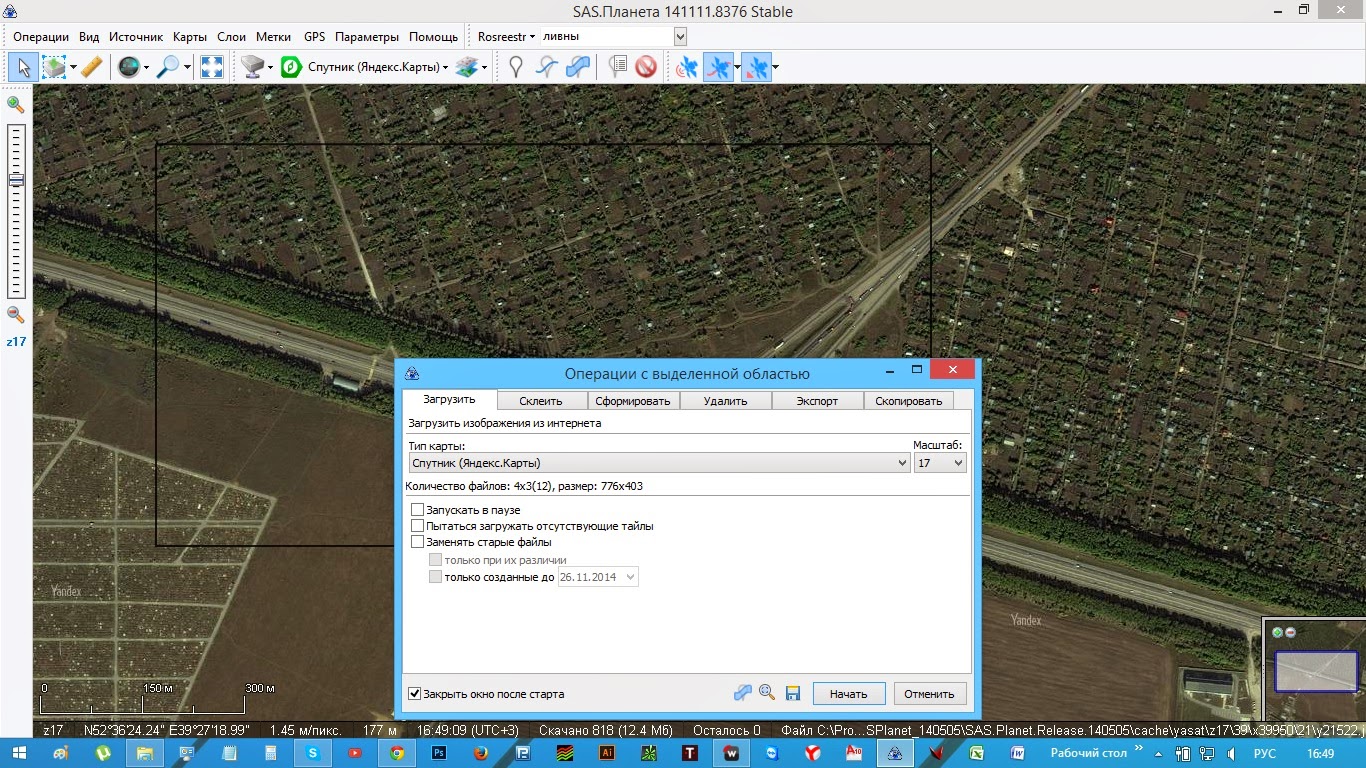The width and height of the screenshot is (1366, 768).
Task: Uncheck 'Закрыть окно после старта'
Action: point(415,693)
